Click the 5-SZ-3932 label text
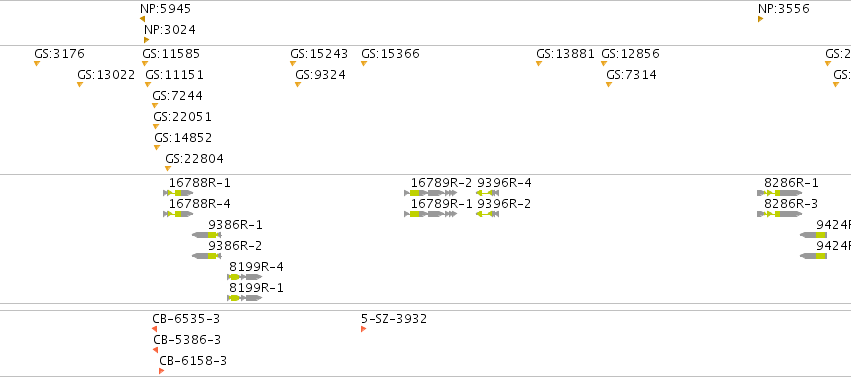 [394, 319]
